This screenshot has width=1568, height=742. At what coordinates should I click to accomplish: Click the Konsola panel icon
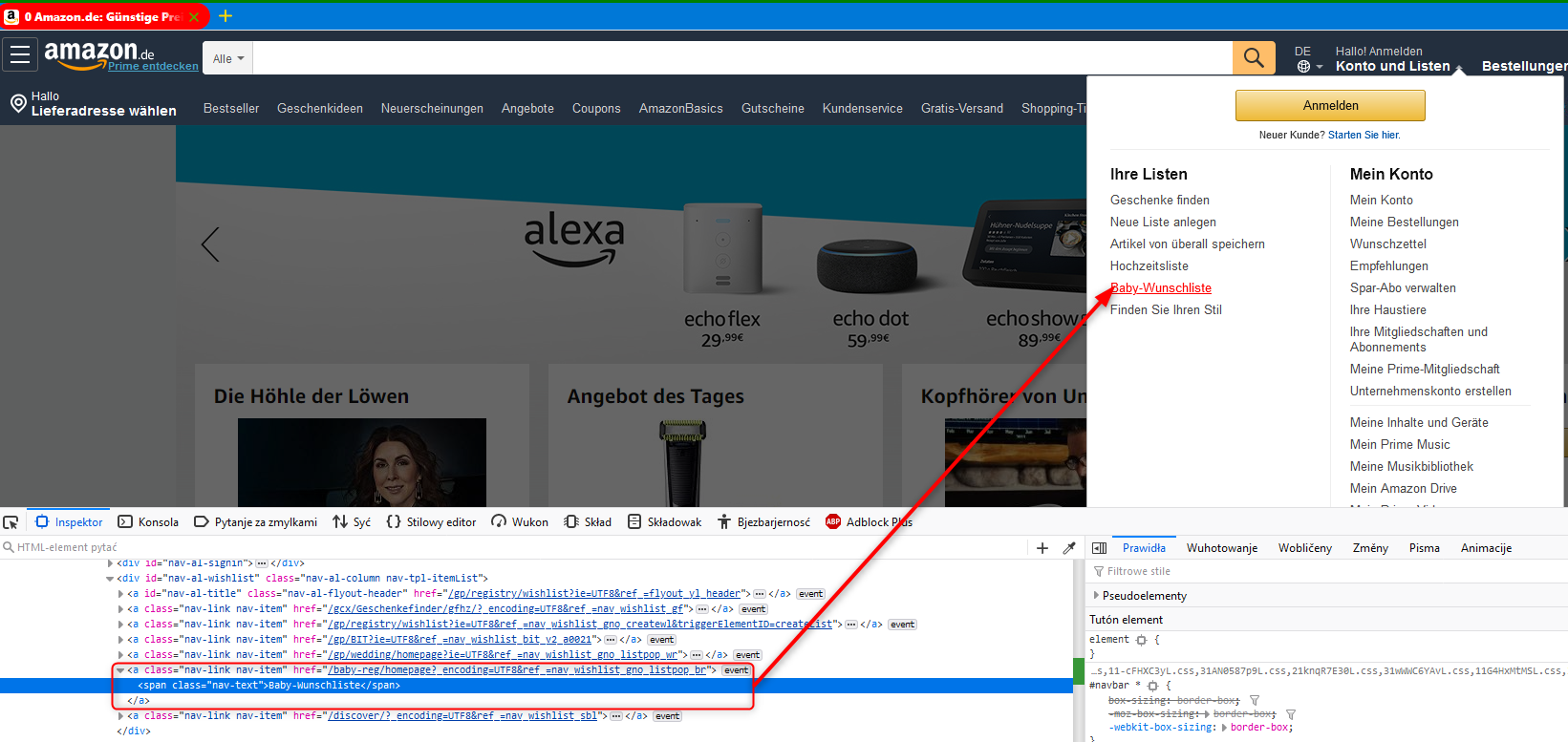coord(125,521)
